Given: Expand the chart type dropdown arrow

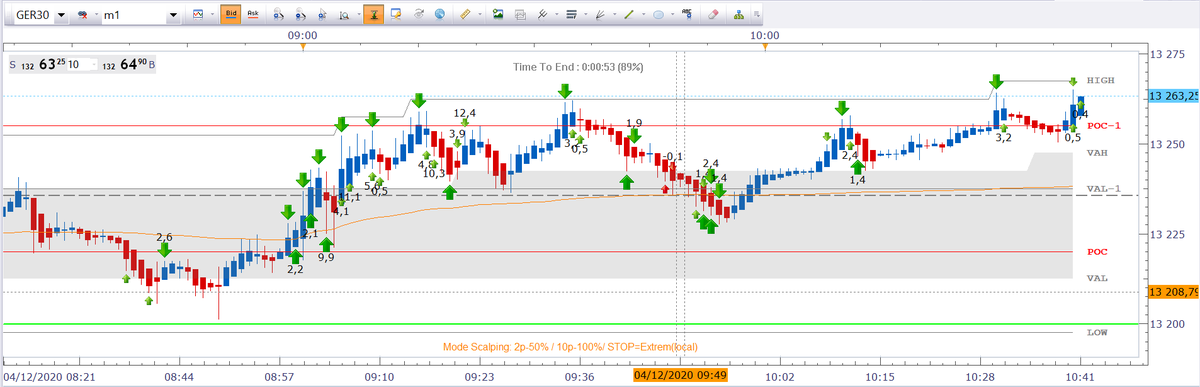Looking at the screenshot, I should pyautogui.click(x=211, y=15).
